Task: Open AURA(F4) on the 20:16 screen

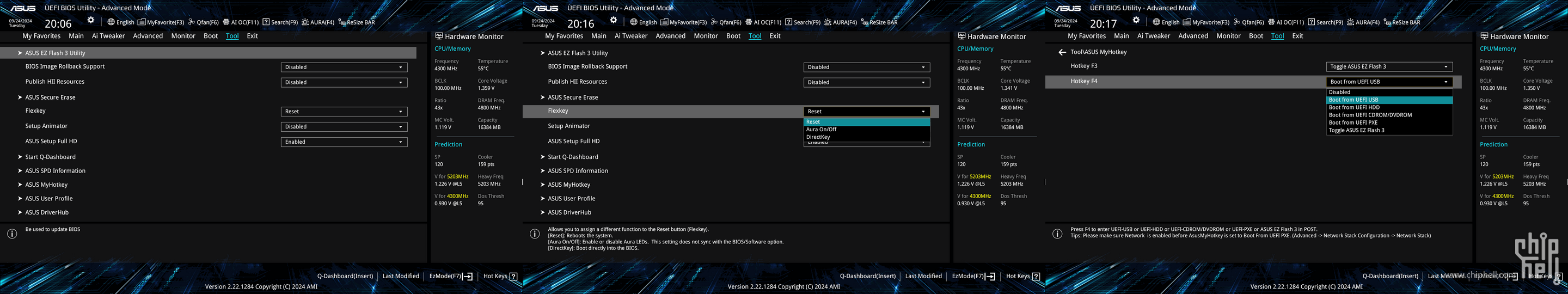Action: [841, 22]
